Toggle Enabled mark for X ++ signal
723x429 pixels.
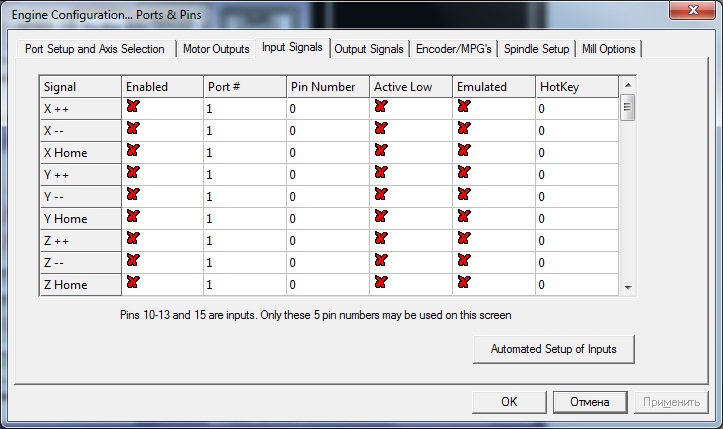(x=133, y=107)
